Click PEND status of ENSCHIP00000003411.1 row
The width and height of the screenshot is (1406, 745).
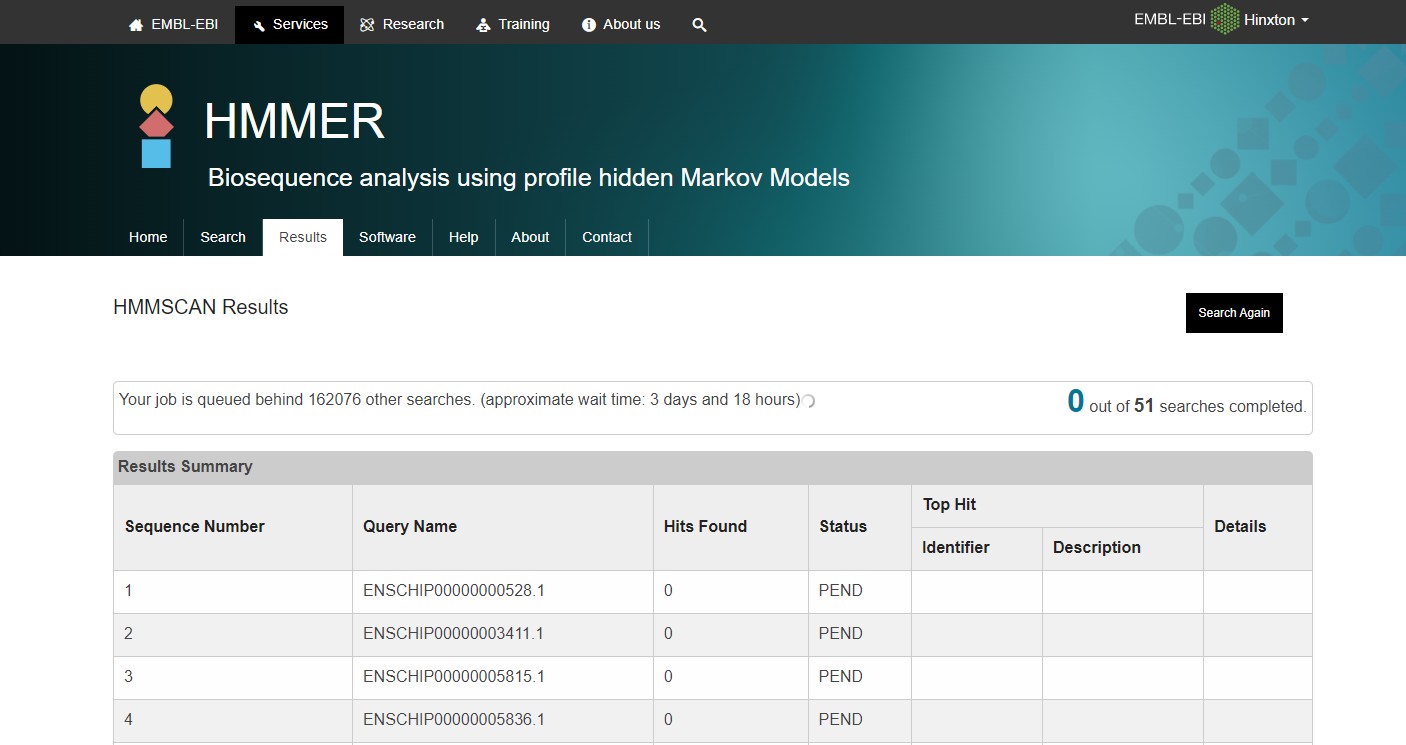tap(841, 633)
